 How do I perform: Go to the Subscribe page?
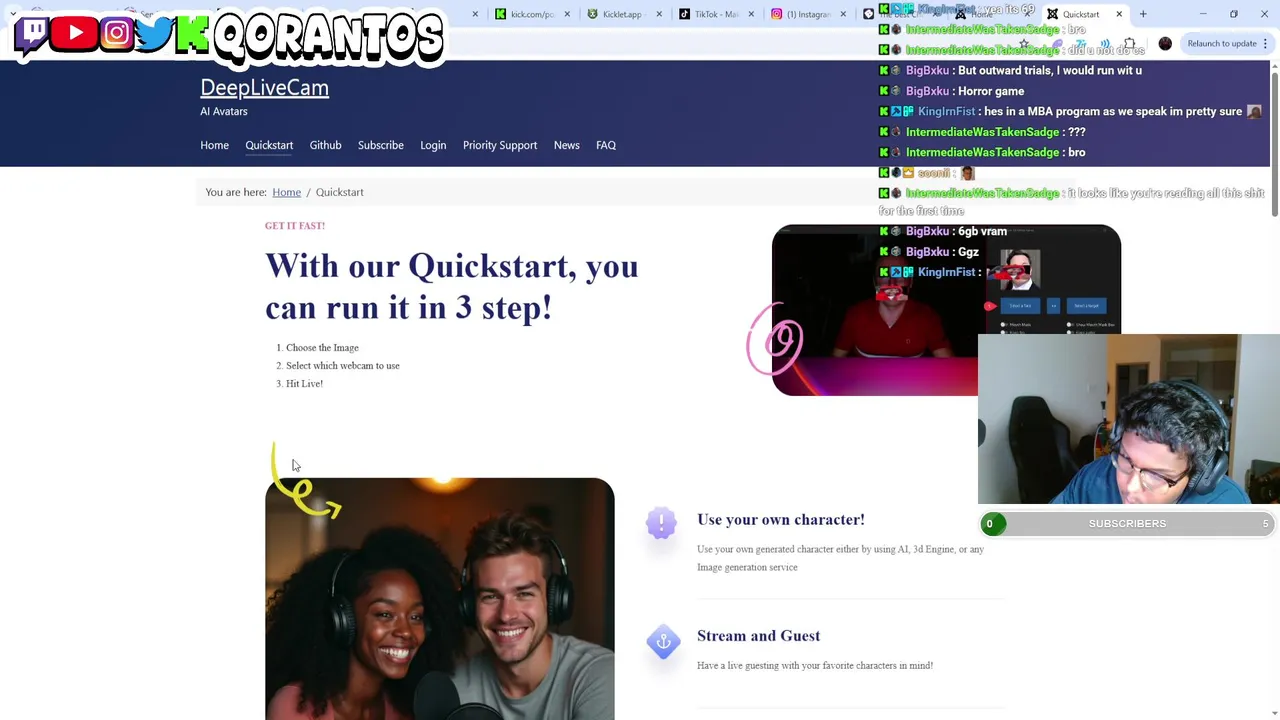pyautogui.click(x=381, y=145)
